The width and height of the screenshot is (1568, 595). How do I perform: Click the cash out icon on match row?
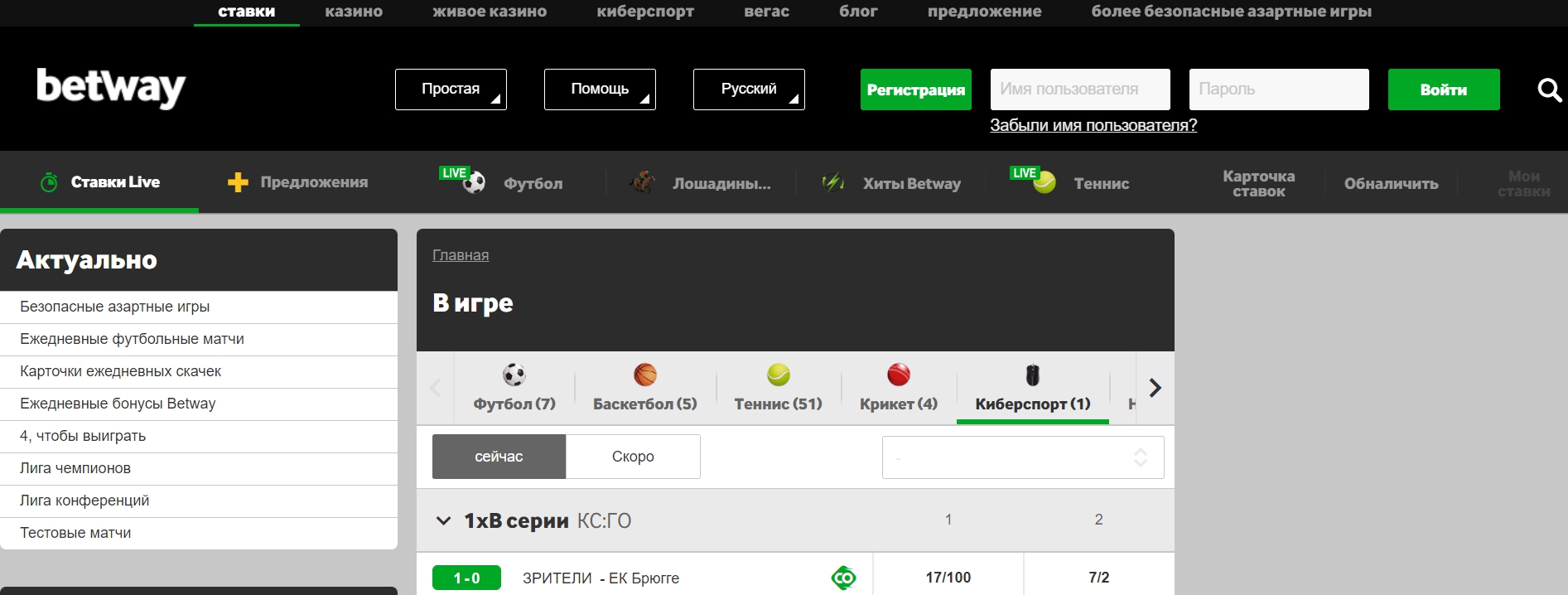click(x=843, y=578)
